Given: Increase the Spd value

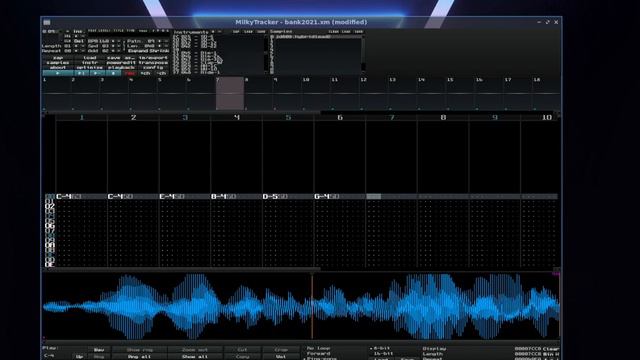Looking at the screenshot, I should [113, 46].
